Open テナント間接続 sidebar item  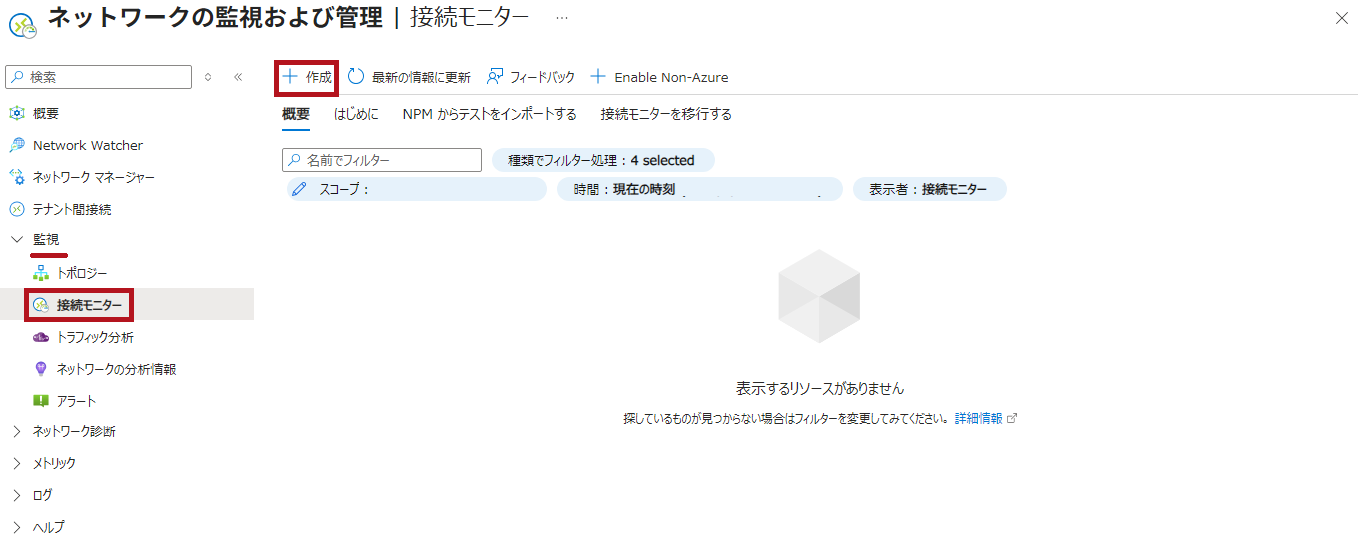click(x=72, y=209)
